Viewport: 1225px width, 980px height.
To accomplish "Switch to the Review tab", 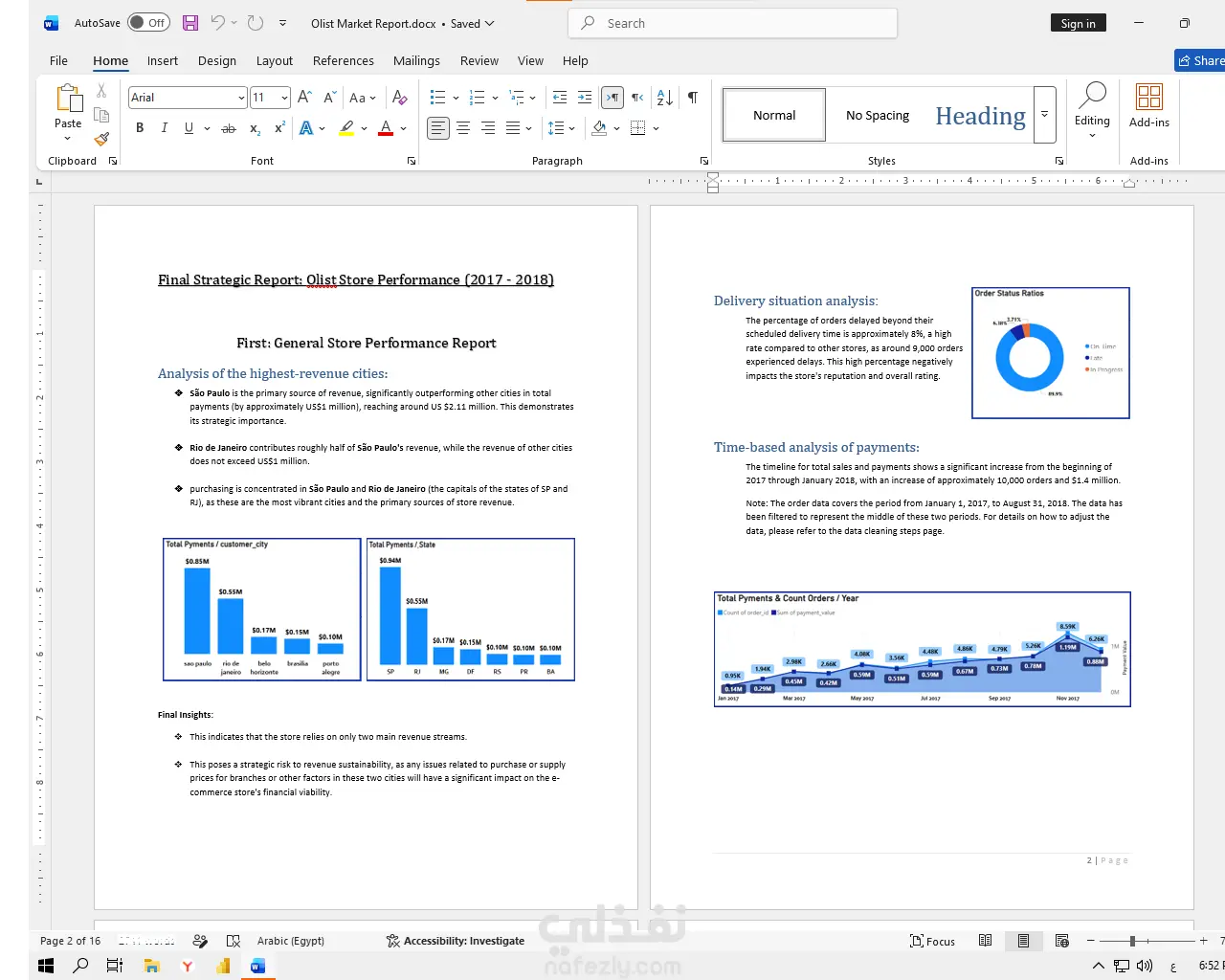I will tap(479, 60).
